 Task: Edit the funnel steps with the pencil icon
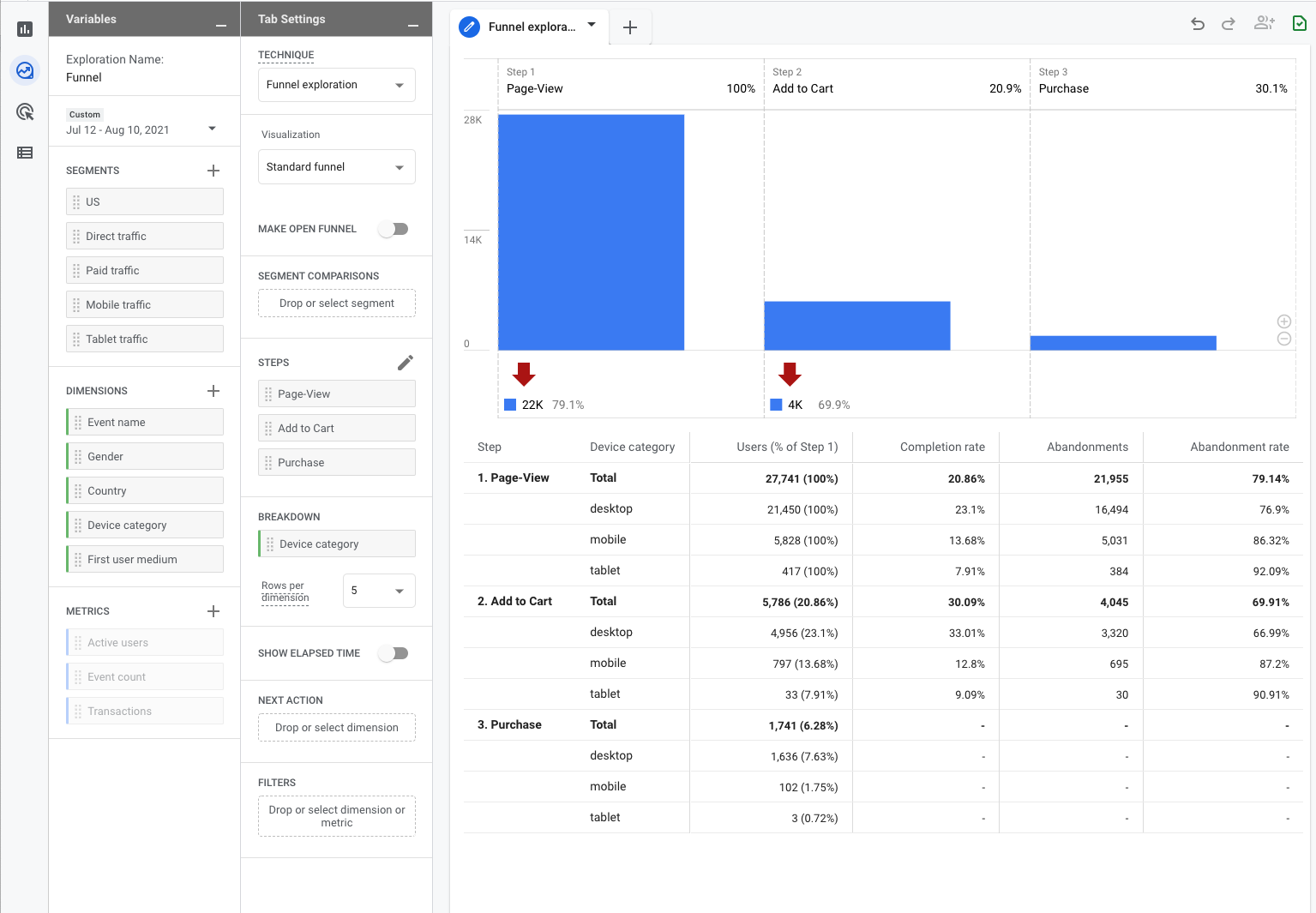[x=406, y=361]
